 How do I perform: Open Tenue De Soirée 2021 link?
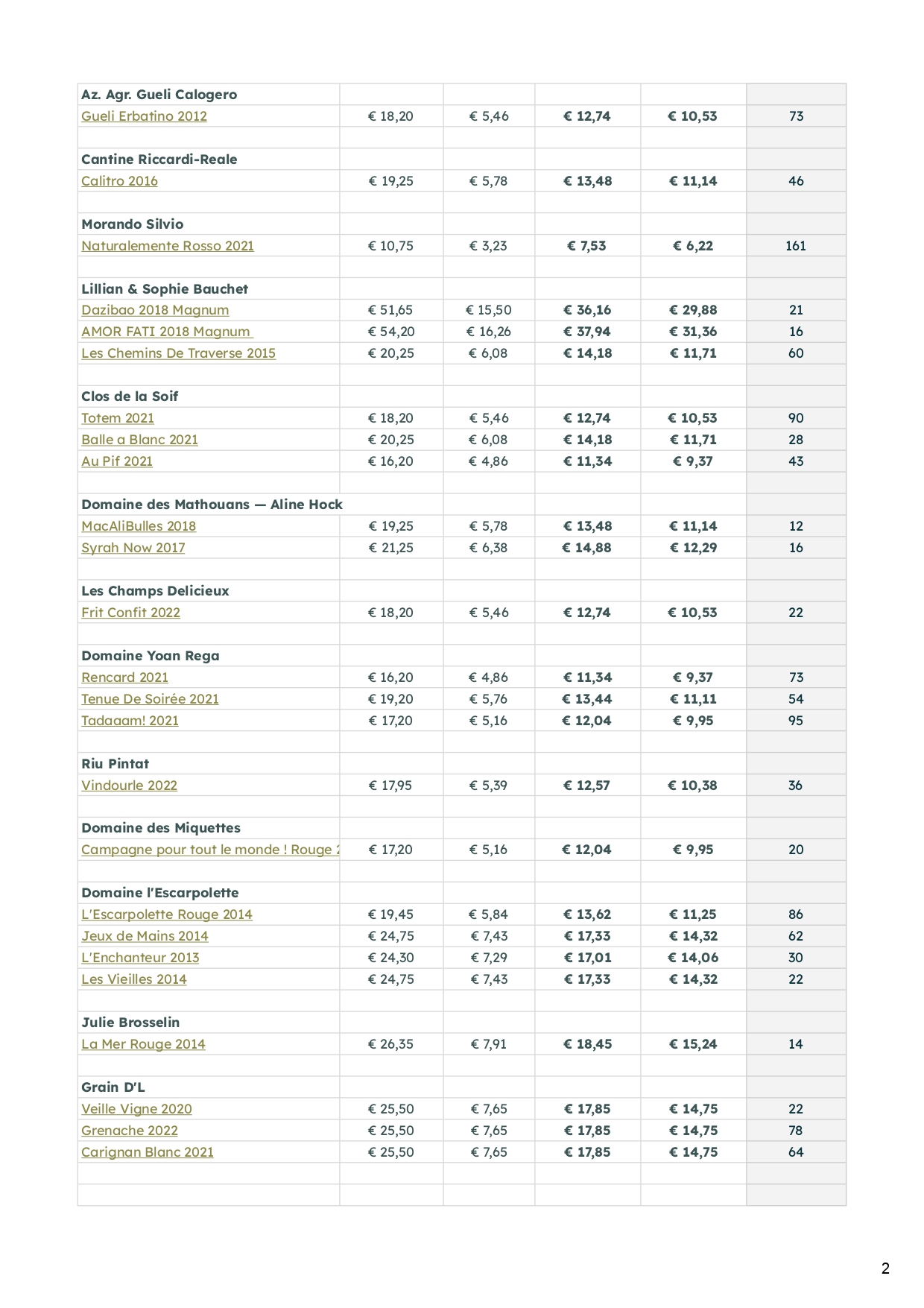(150, 699)
